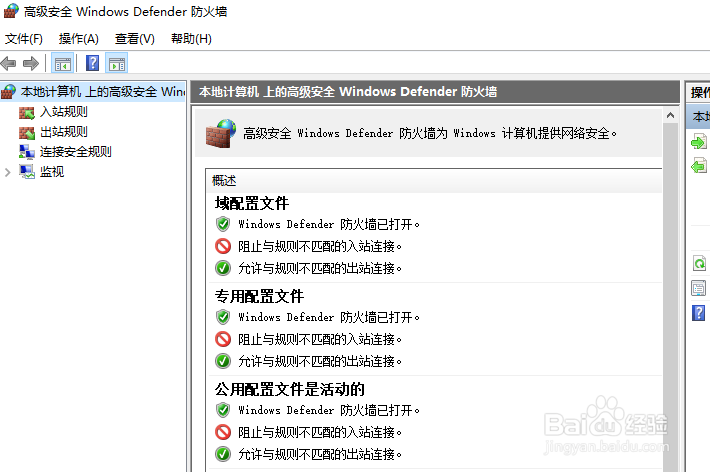
Task: Select the 入站规则 tree item
Action: pyautogui.click(x=63, y=111)
